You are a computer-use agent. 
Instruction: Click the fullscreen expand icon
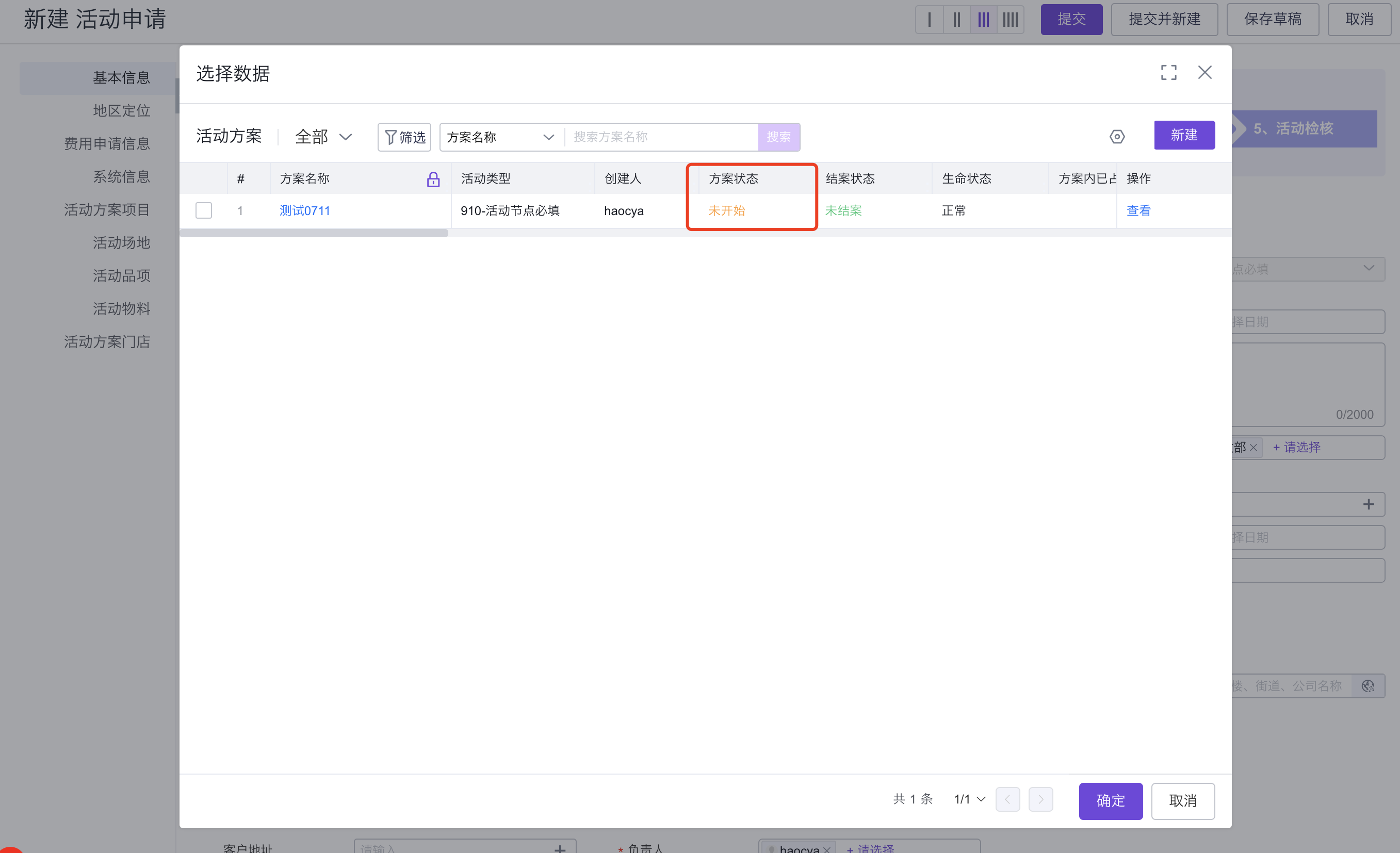point(1168,70)
